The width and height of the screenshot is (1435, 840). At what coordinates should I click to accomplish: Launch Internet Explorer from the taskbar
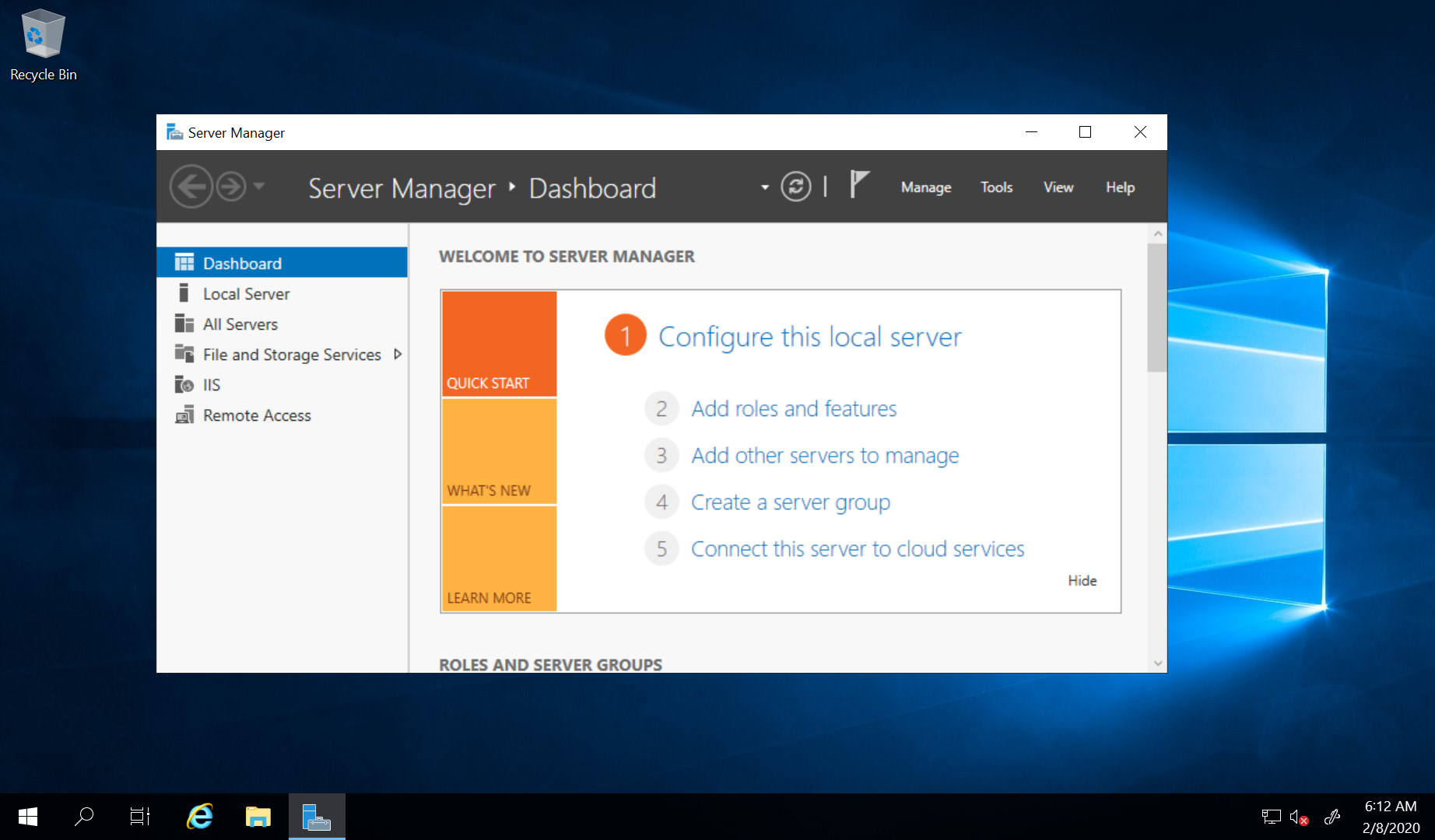click(200, 816)
